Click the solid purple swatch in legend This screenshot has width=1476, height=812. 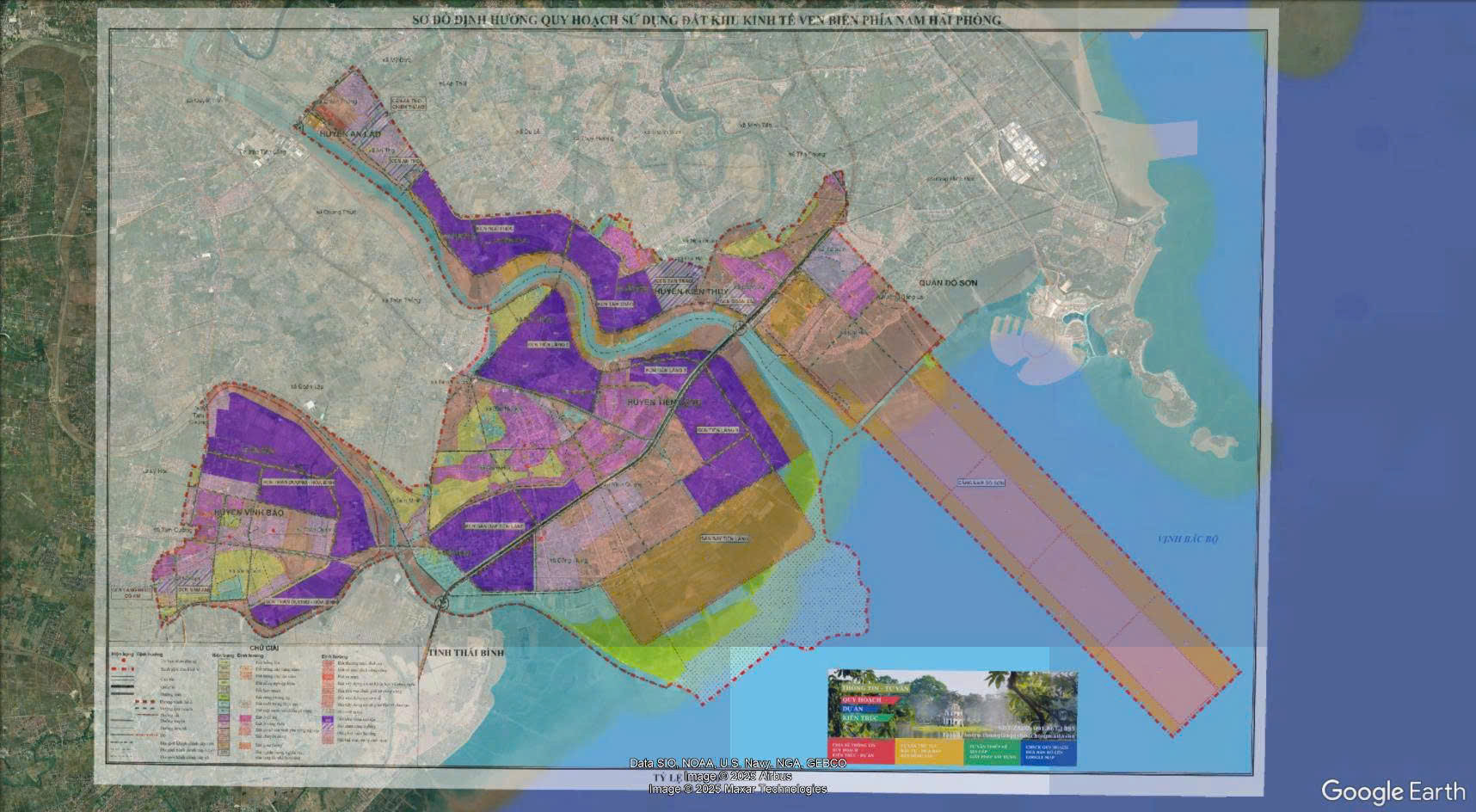pyautogui.click(x=329, y=721)
